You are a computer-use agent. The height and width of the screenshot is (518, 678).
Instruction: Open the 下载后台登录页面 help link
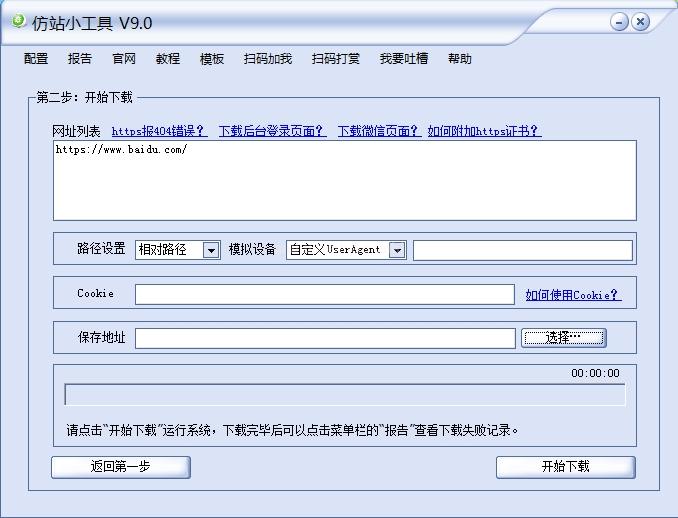coord(272,131)
